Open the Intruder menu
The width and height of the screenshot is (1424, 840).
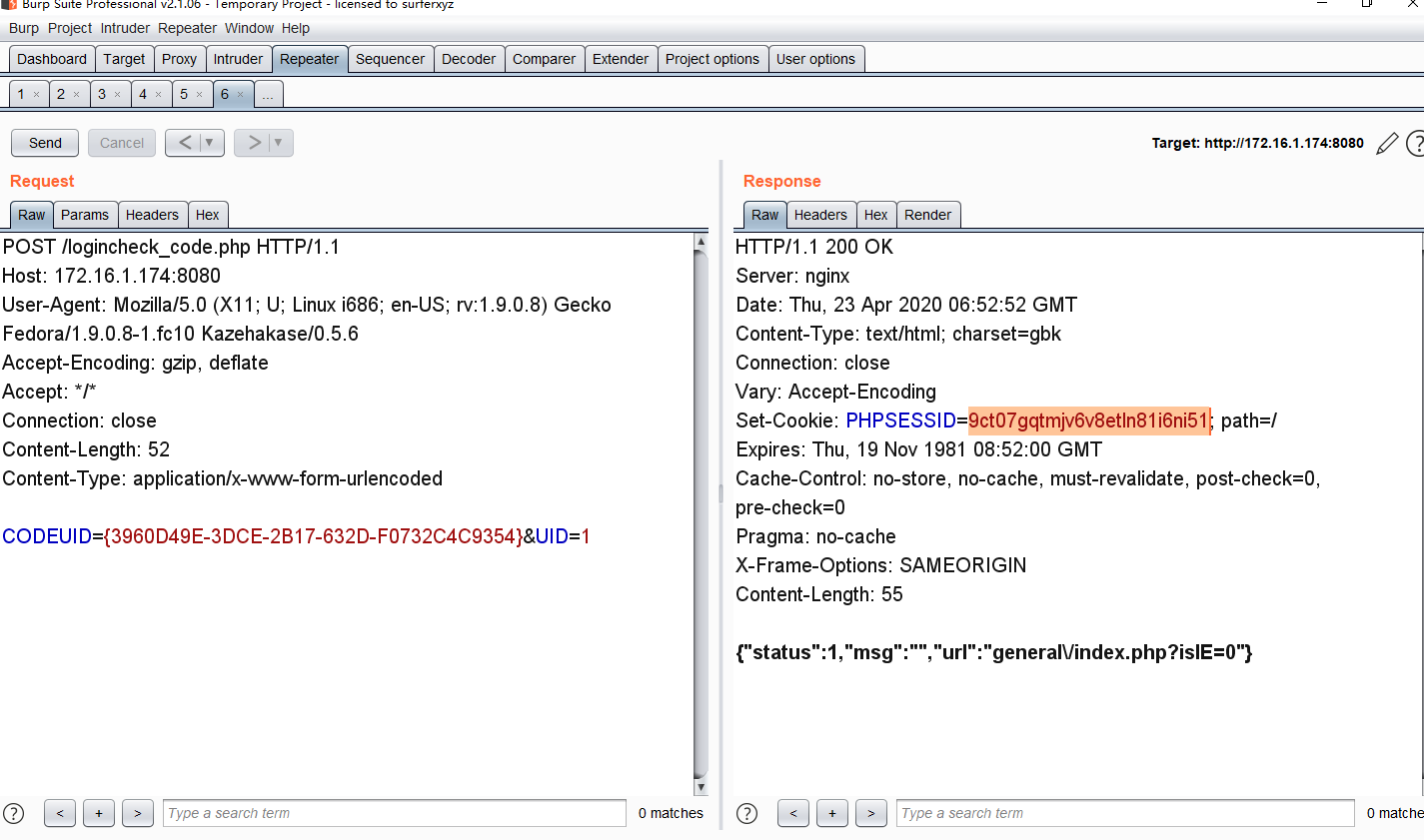click(125, 28)
